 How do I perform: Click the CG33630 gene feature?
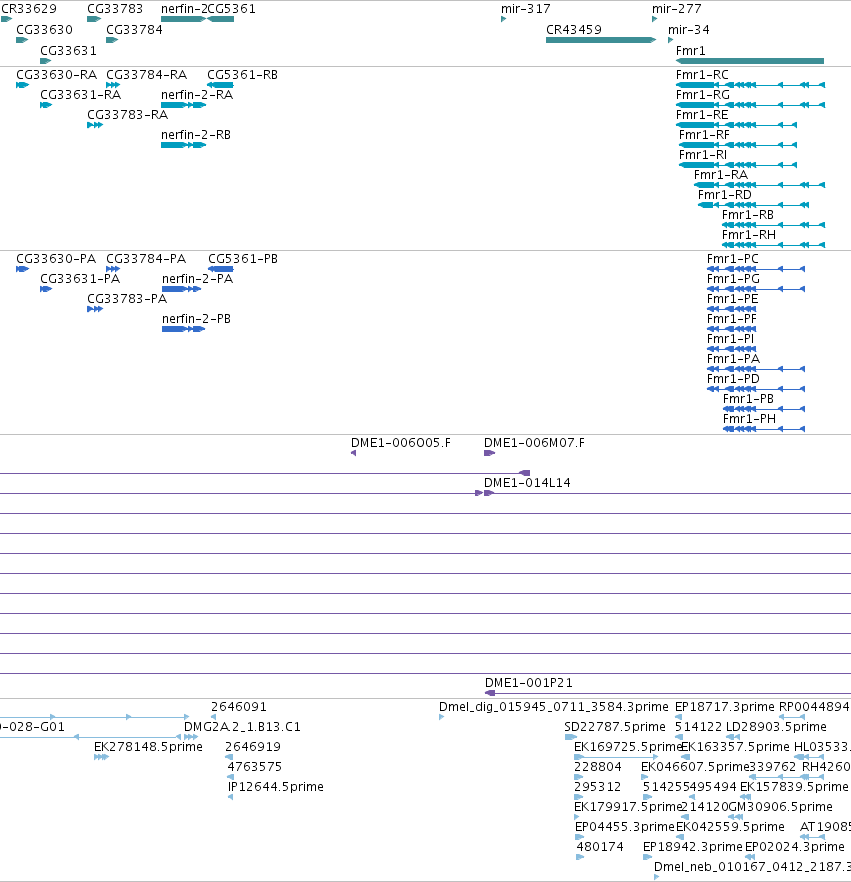[22, 40]
